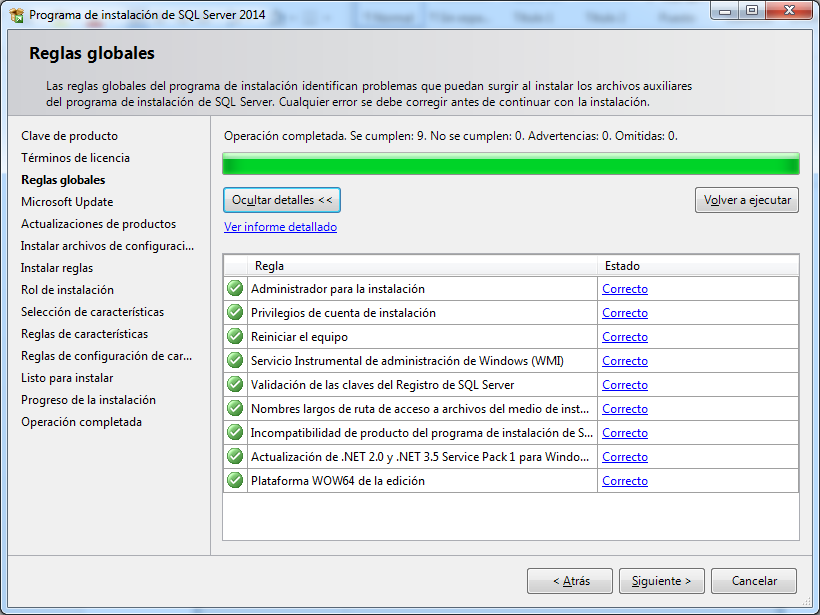This screenshot has height=615, width=820.
Task: Select the Clave de producto step
Action: click(x=70, y=136)
